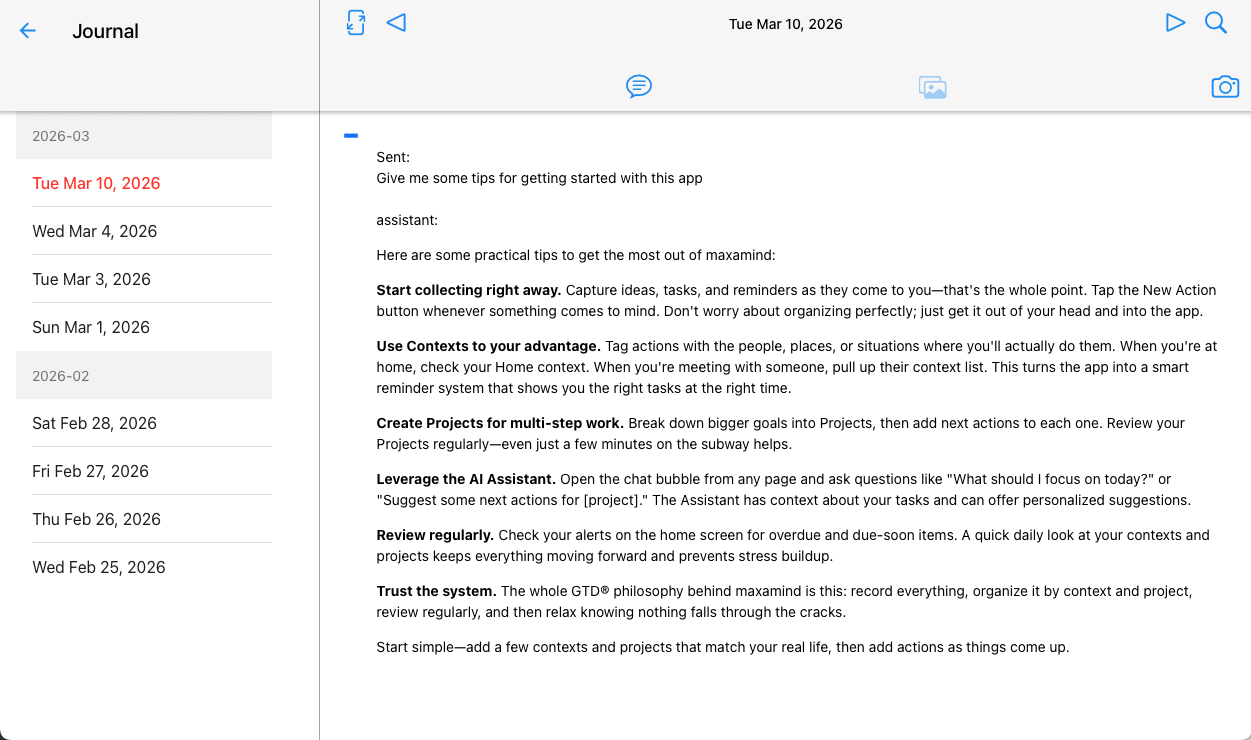Toggle the Tue Mar 3 entry selection
The image size is (1251, 740).
pos(91,279)
